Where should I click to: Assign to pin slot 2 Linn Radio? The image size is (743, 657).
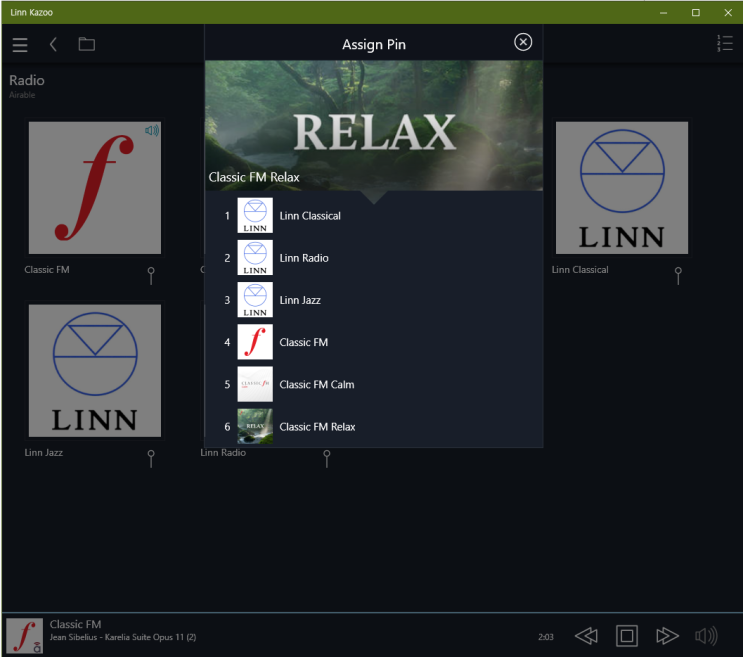(374, 258)
